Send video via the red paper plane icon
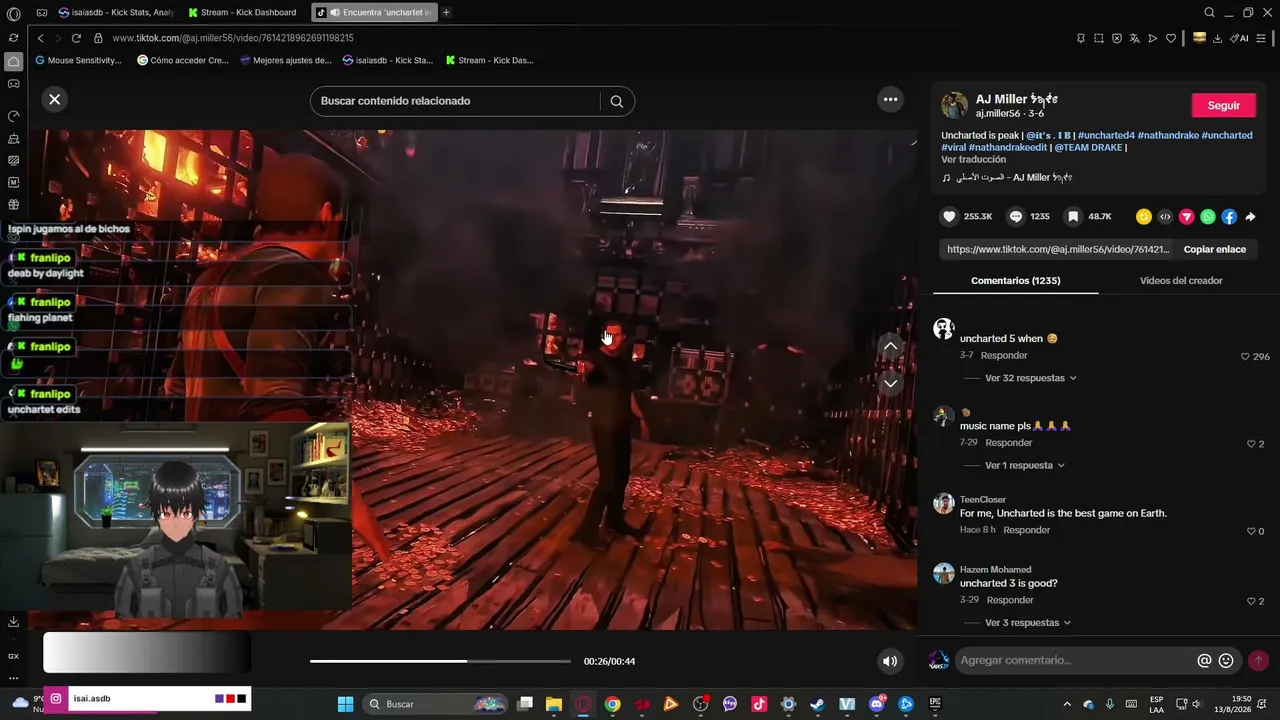This screenshot has width=1280, height=720. point(1186,216)
